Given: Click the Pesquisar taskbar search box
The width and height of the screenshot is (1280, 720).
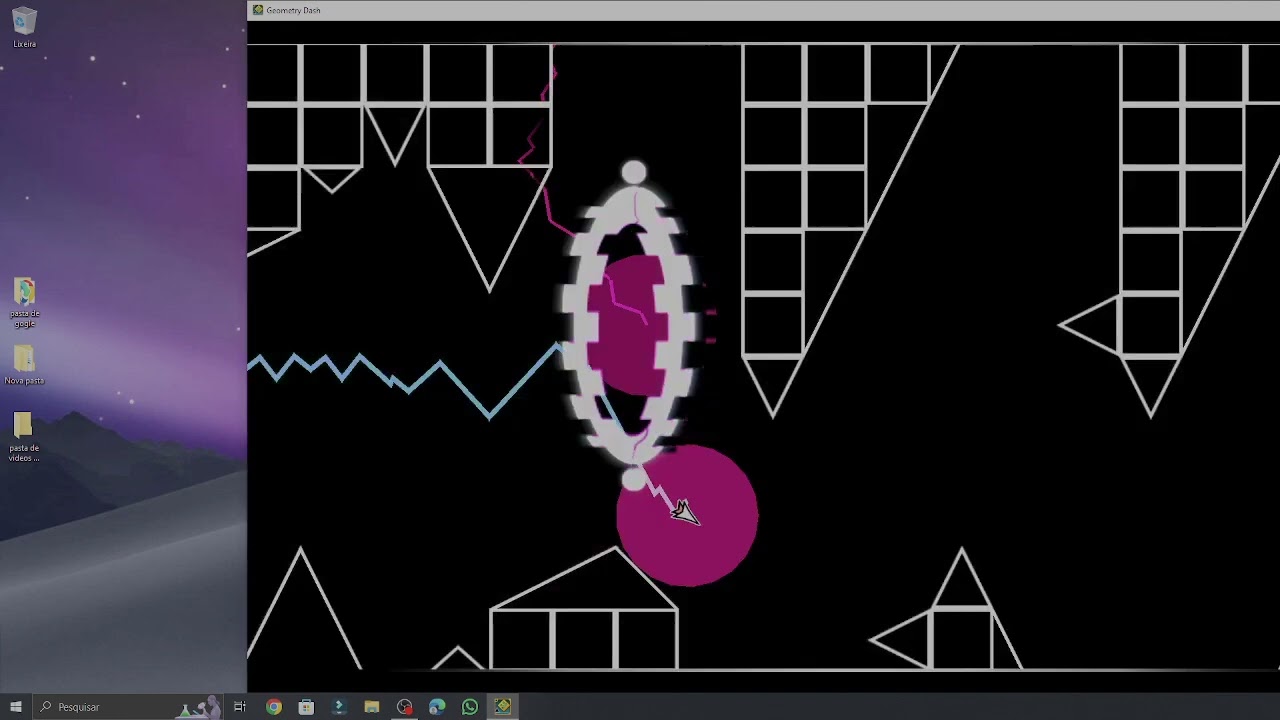Looking at the screenshot, I should click(x=128, y=707).
